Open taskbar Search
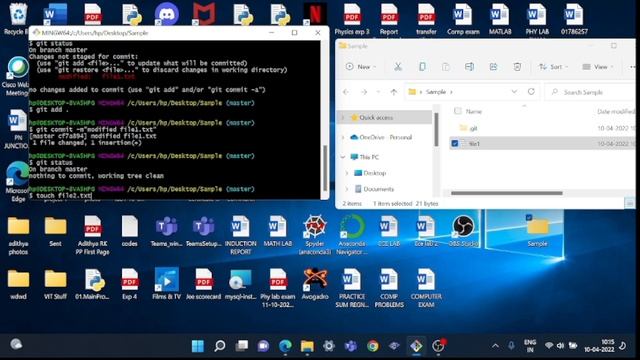 (220, 346)
